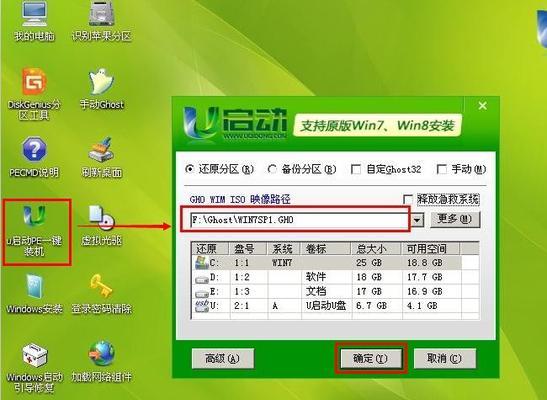Viewport: 547px width, 400px height.
Task: Click the 取消(C) button
Action: pyautogui.click(x=444, y=359)
